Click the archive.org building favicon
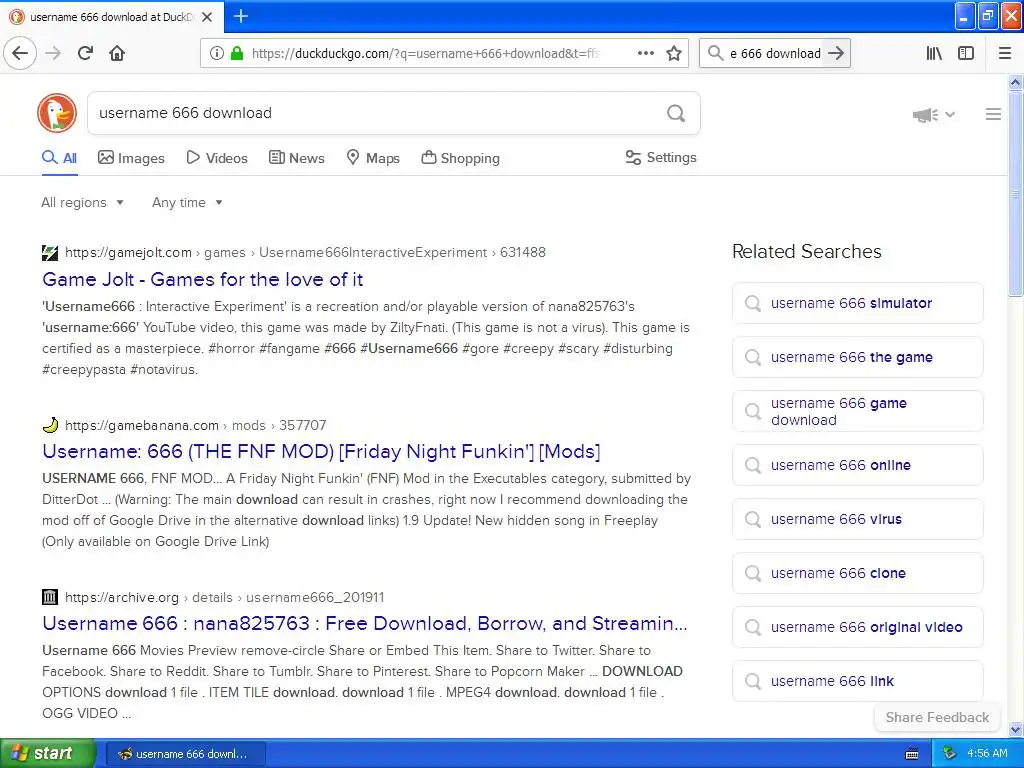Screen dimensions: 1024x768 click(50, 597)
